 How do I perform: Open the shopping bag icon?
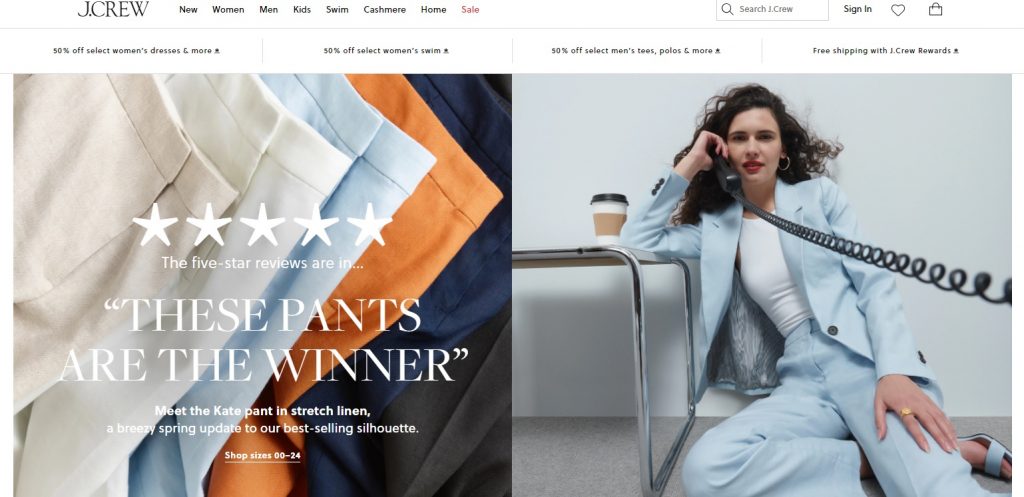tap(935, 9)
